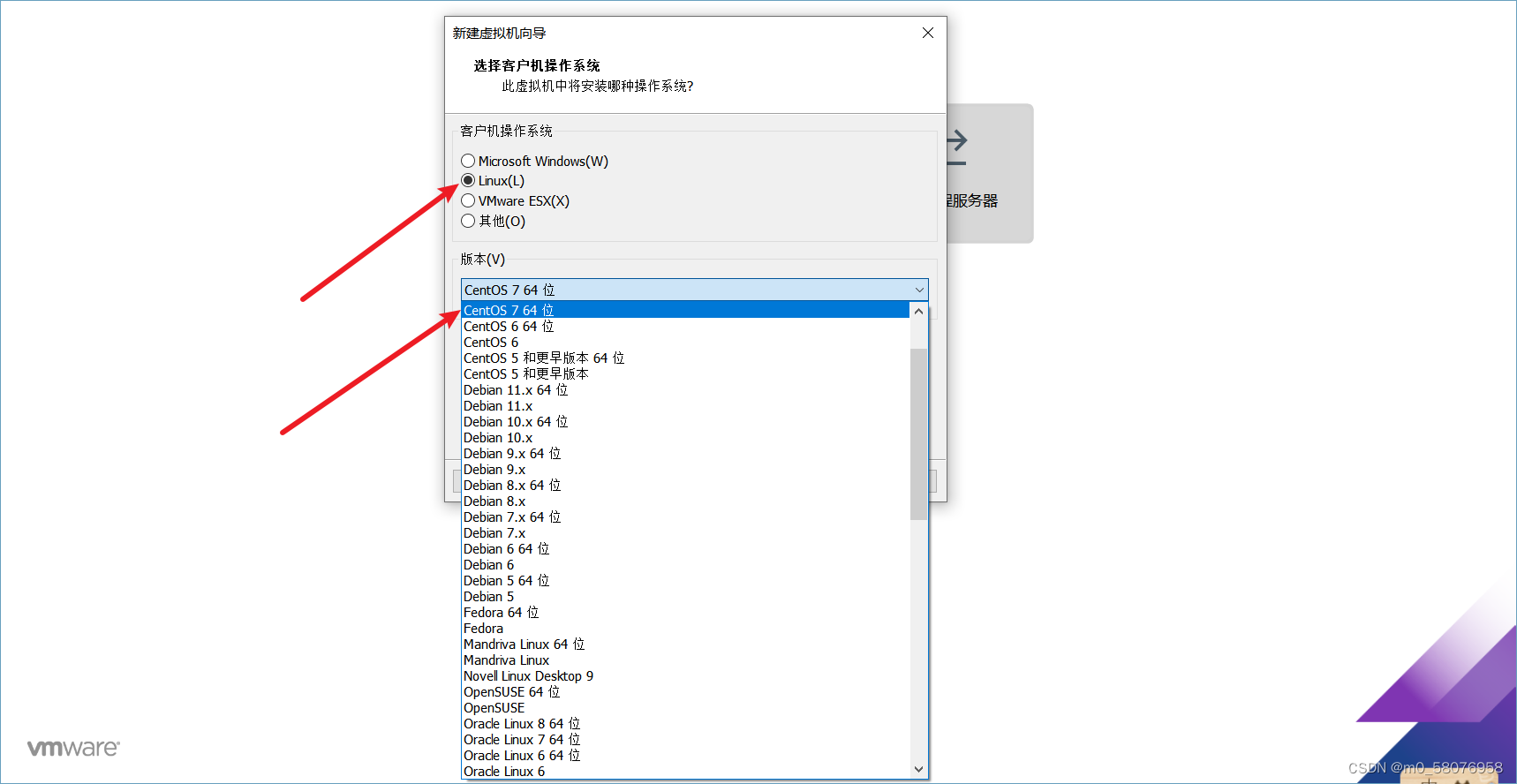Screen dimensions: 1517x784
Task: Select CentOS 5 和更早版本 64 位
Action: pyautogui.click(x=685, y=358)
